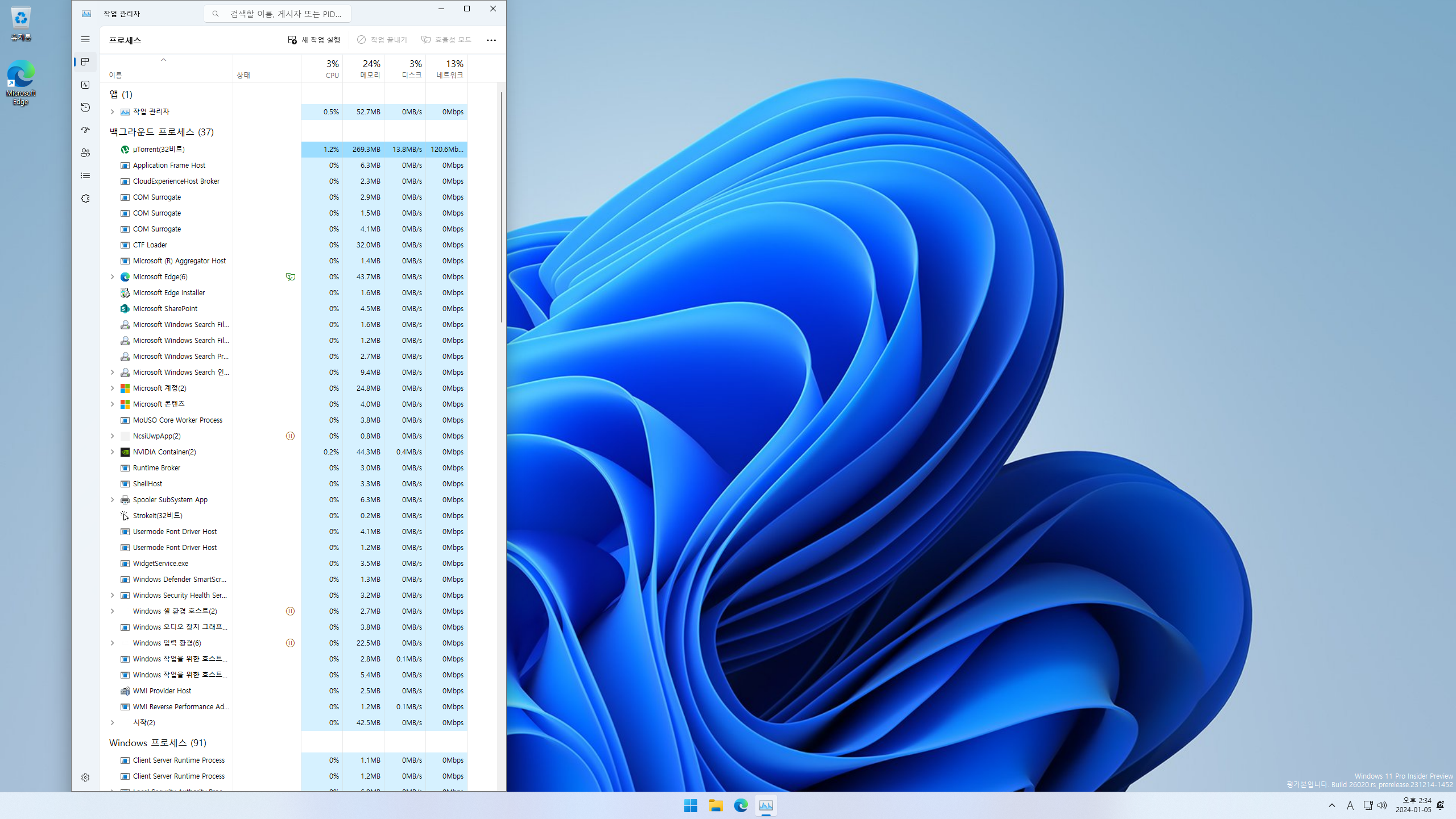Open the notification bell in taskbar
The image size is (1456, 819).
pyautogui.click(x=1441, y=805)
